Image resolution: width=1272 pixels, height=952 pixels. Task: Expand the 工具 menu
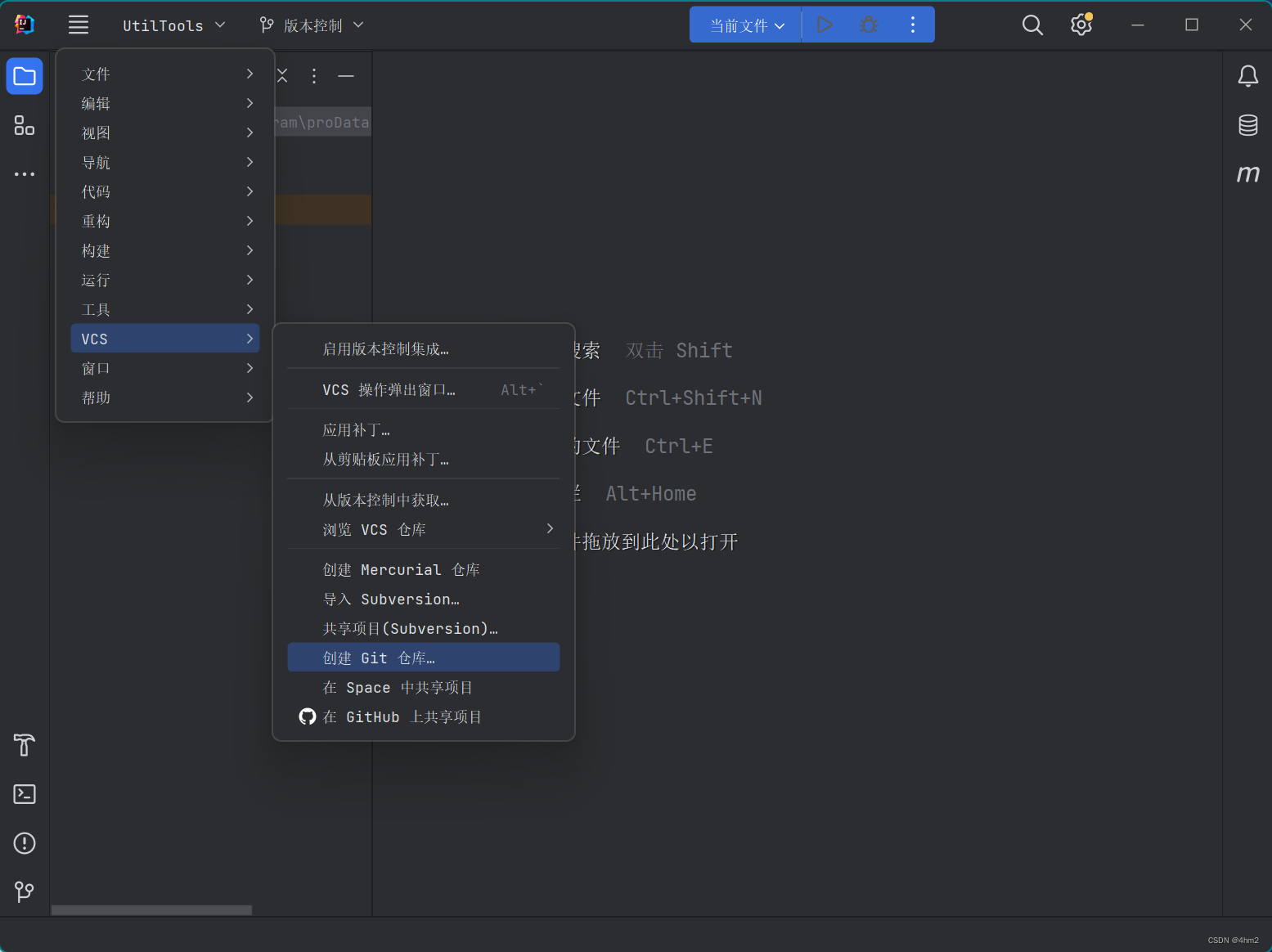(165, 309)
